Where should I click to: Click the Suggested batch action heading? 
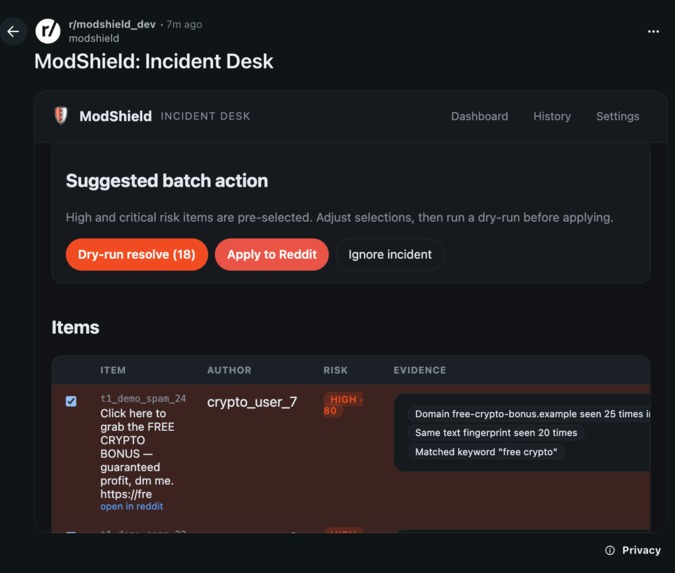167,181
